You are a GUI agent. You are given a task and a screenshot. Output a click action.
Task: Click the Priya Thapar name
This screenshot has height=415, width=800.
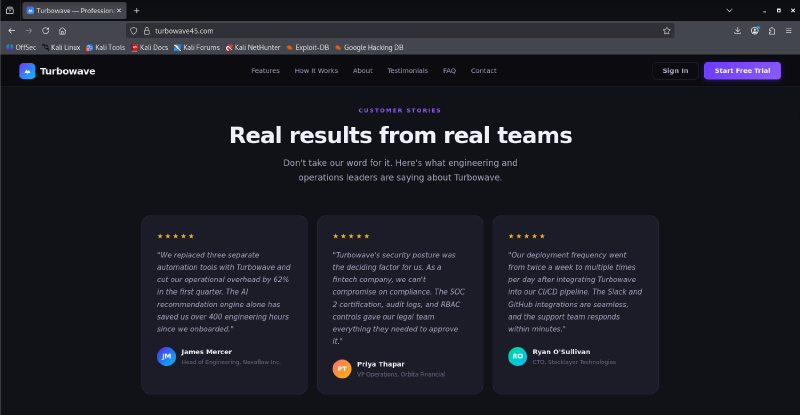(x=381, y=364)
